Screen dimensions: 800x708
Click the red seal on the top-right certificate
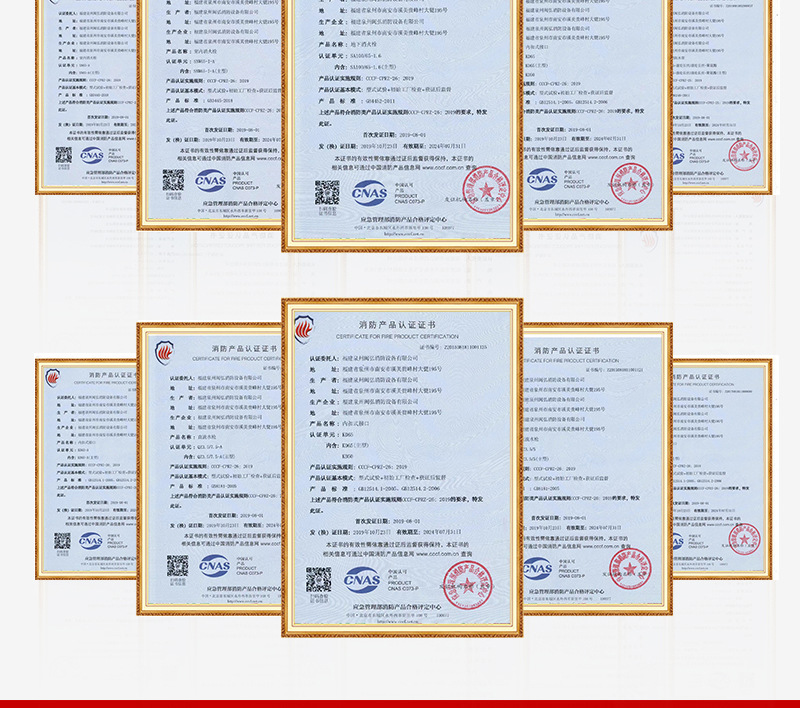[x=741, y=154]
